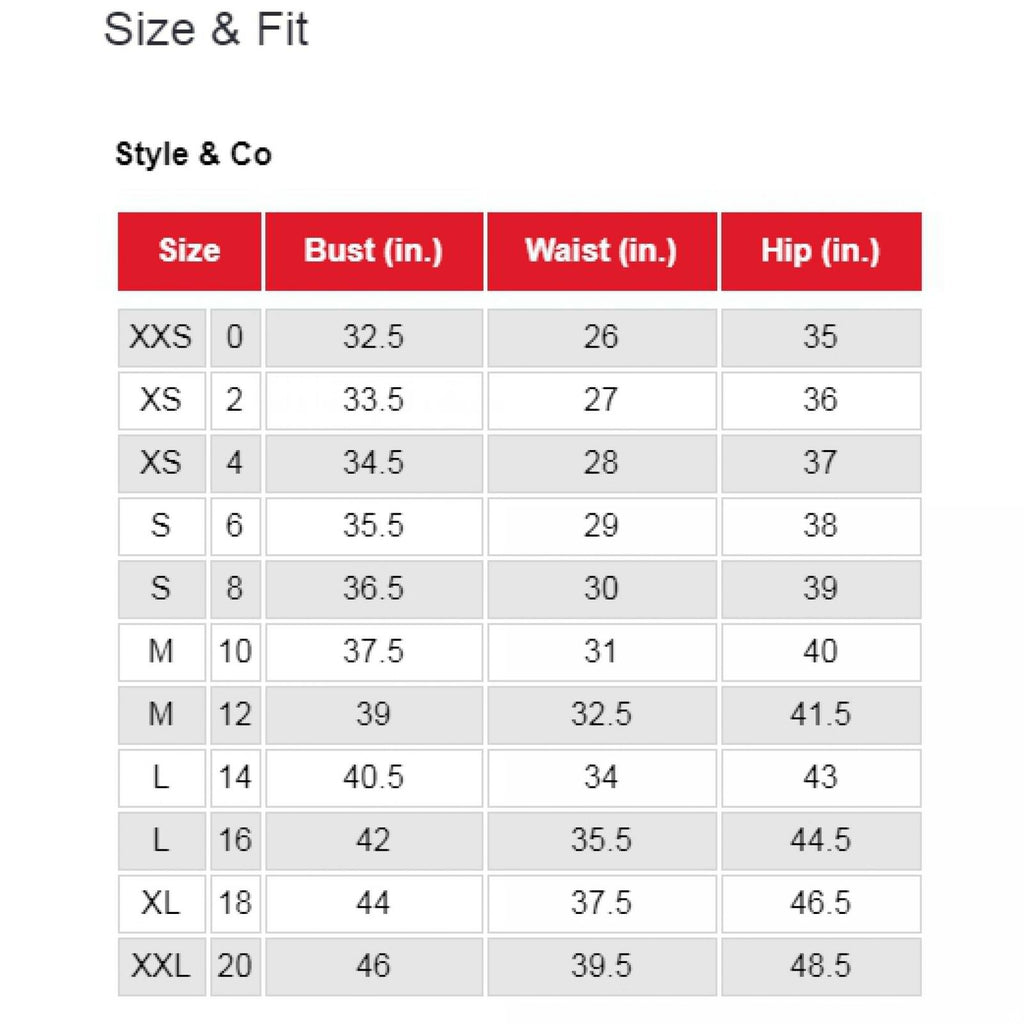
Task: Click the numeric size 0 cell
Action: click(x=234, y=337)
